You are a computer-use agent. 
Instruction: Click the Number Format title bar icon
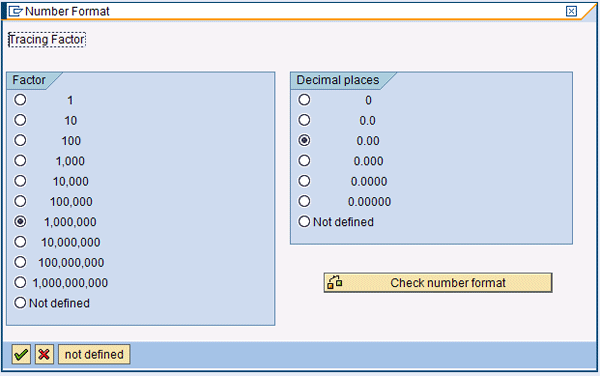pos(15,11)
